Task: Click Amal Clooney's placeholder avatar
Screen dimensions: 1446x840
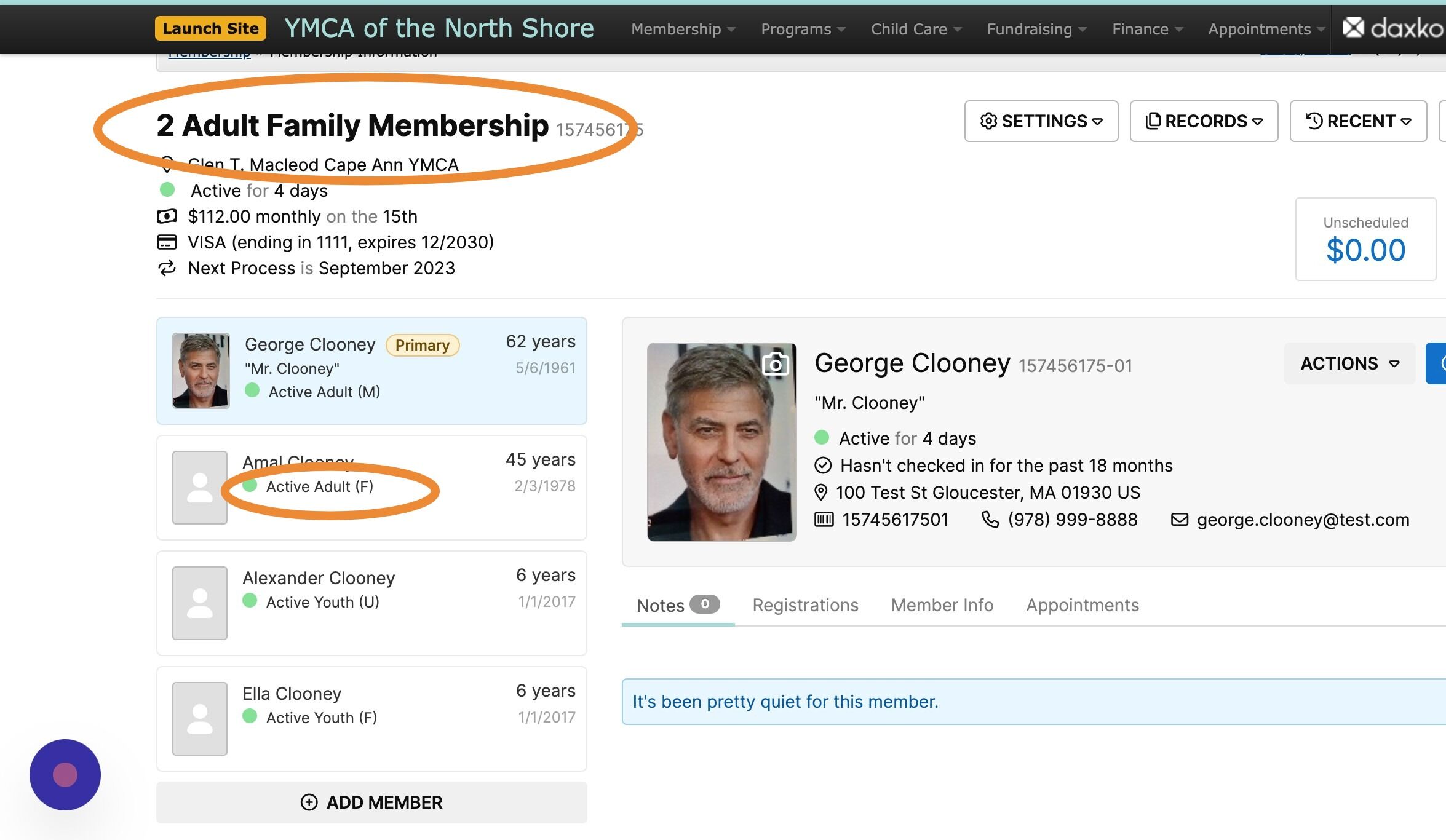Action: click(x=200, y=488)
